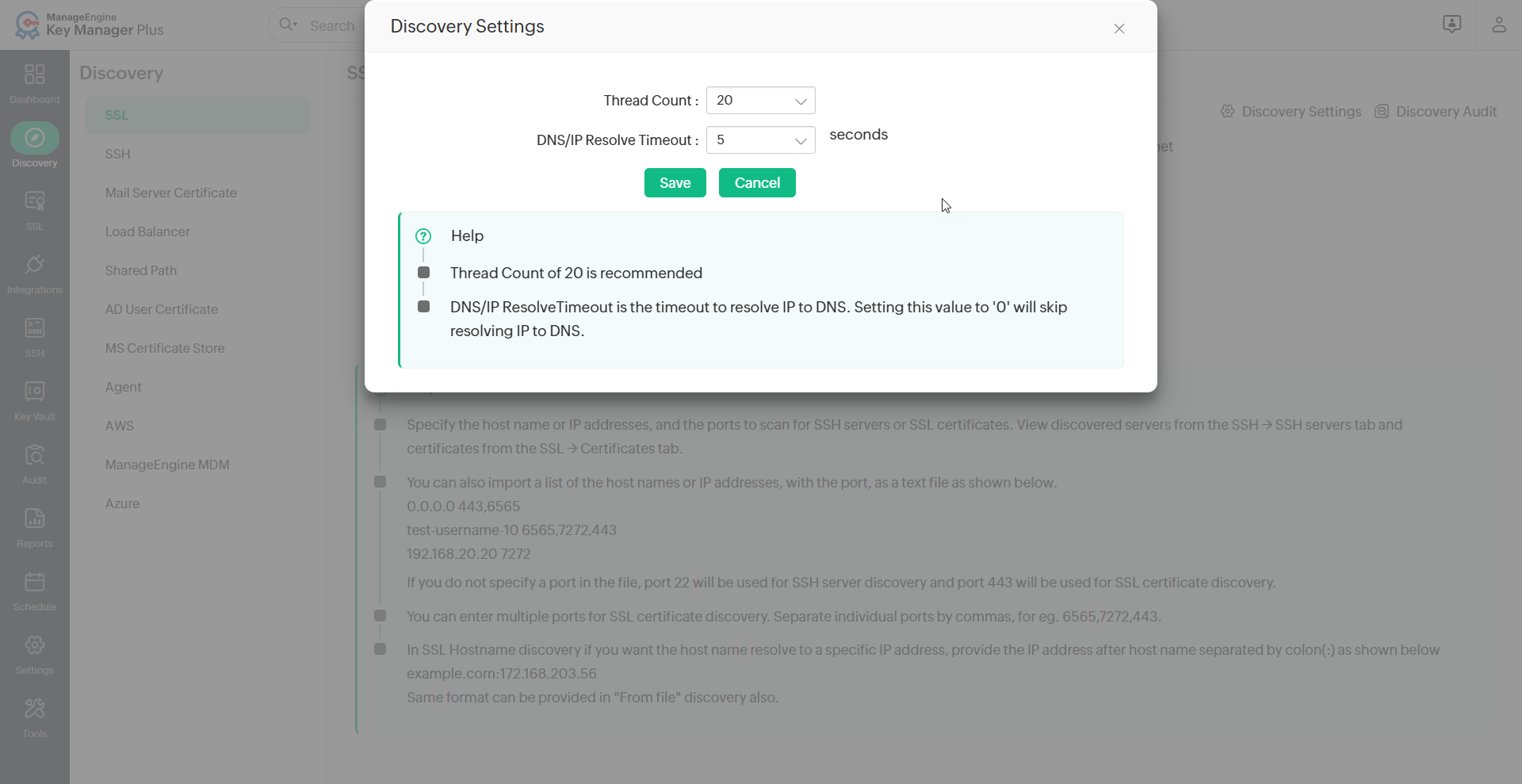
Task: Close the Discovery Settings dialog
Action: tap(1119, 29)
